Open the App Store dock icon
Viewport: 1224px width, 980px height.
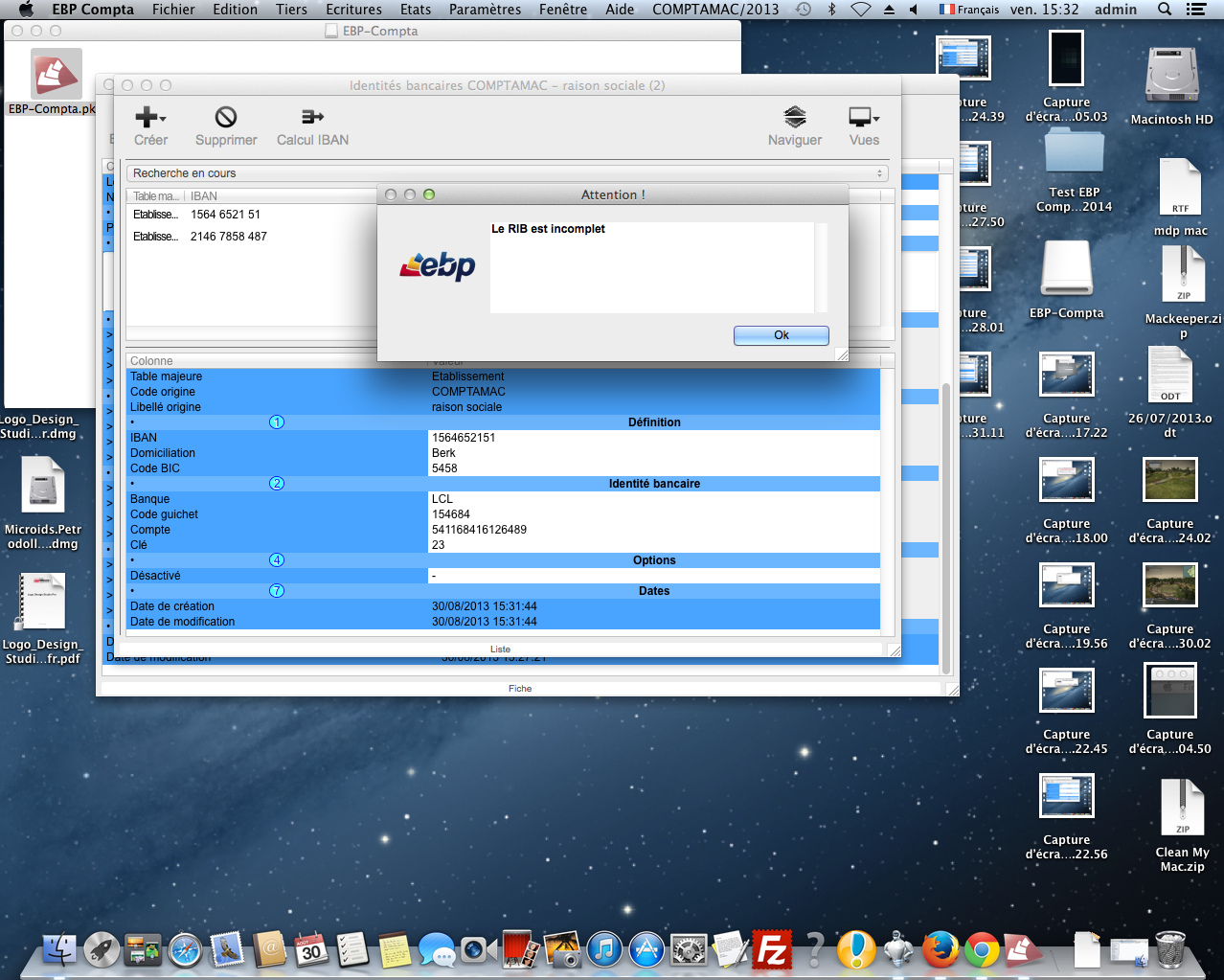(646, 950)
